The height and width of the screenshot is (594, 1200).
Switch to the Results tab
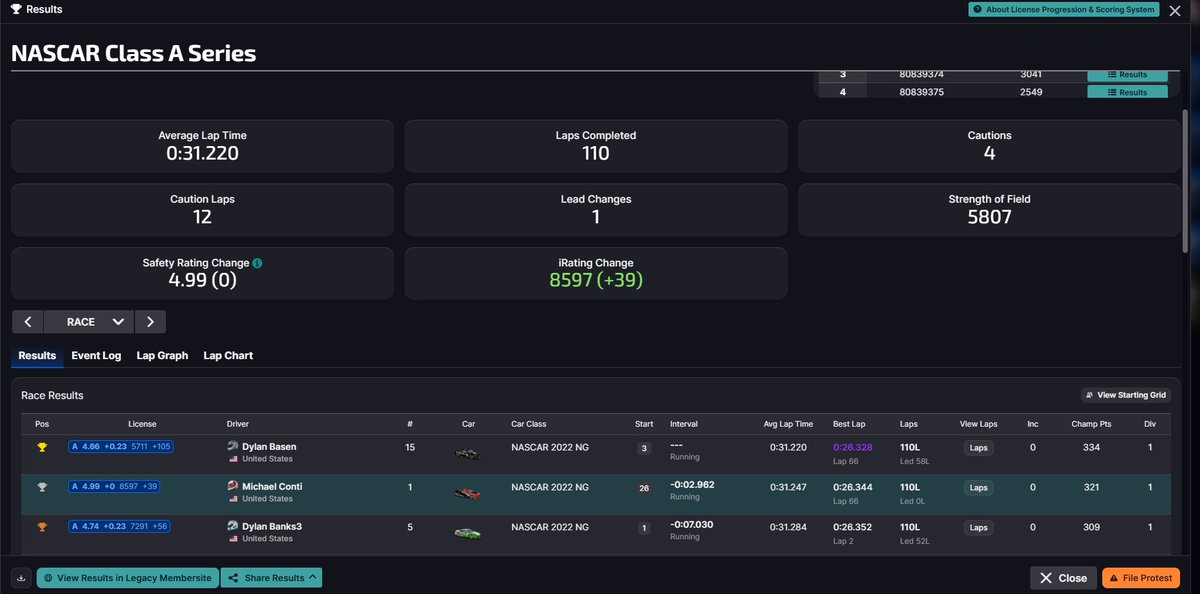point(37,356)
